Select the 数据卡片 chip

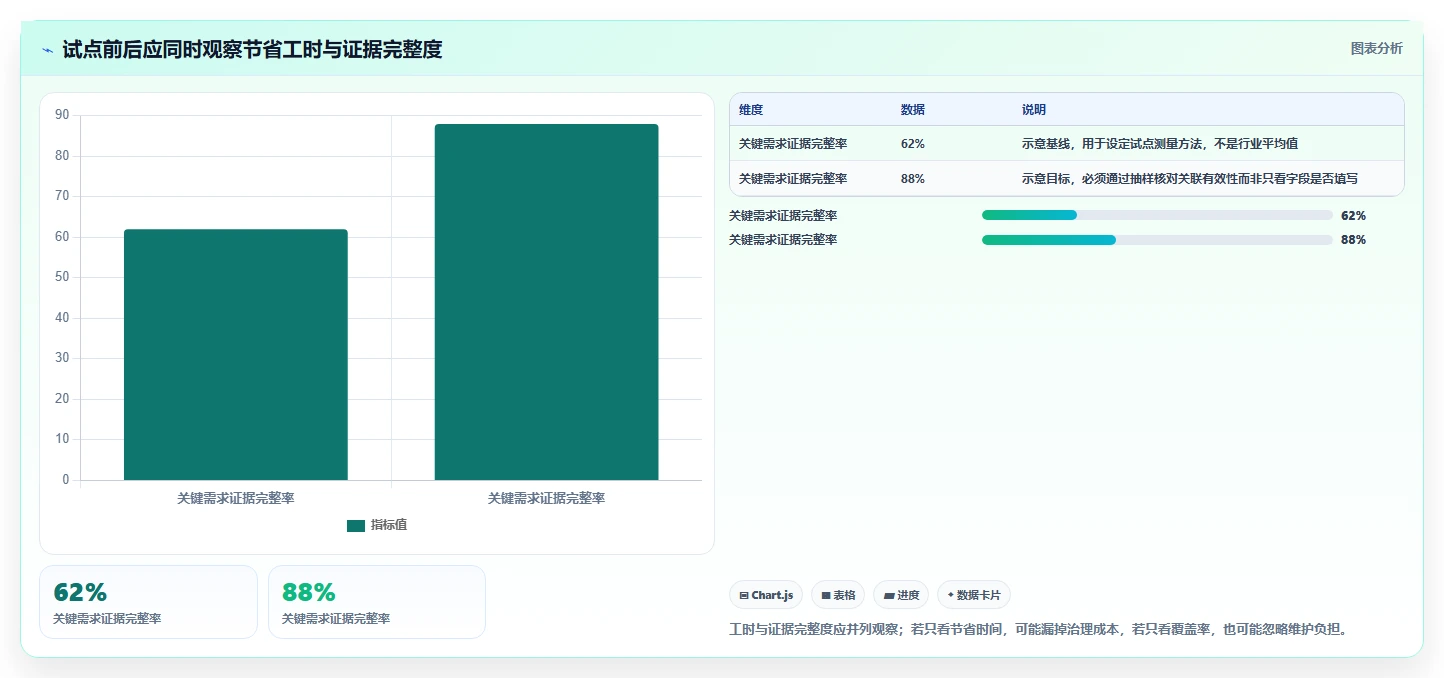coord(974,595)
